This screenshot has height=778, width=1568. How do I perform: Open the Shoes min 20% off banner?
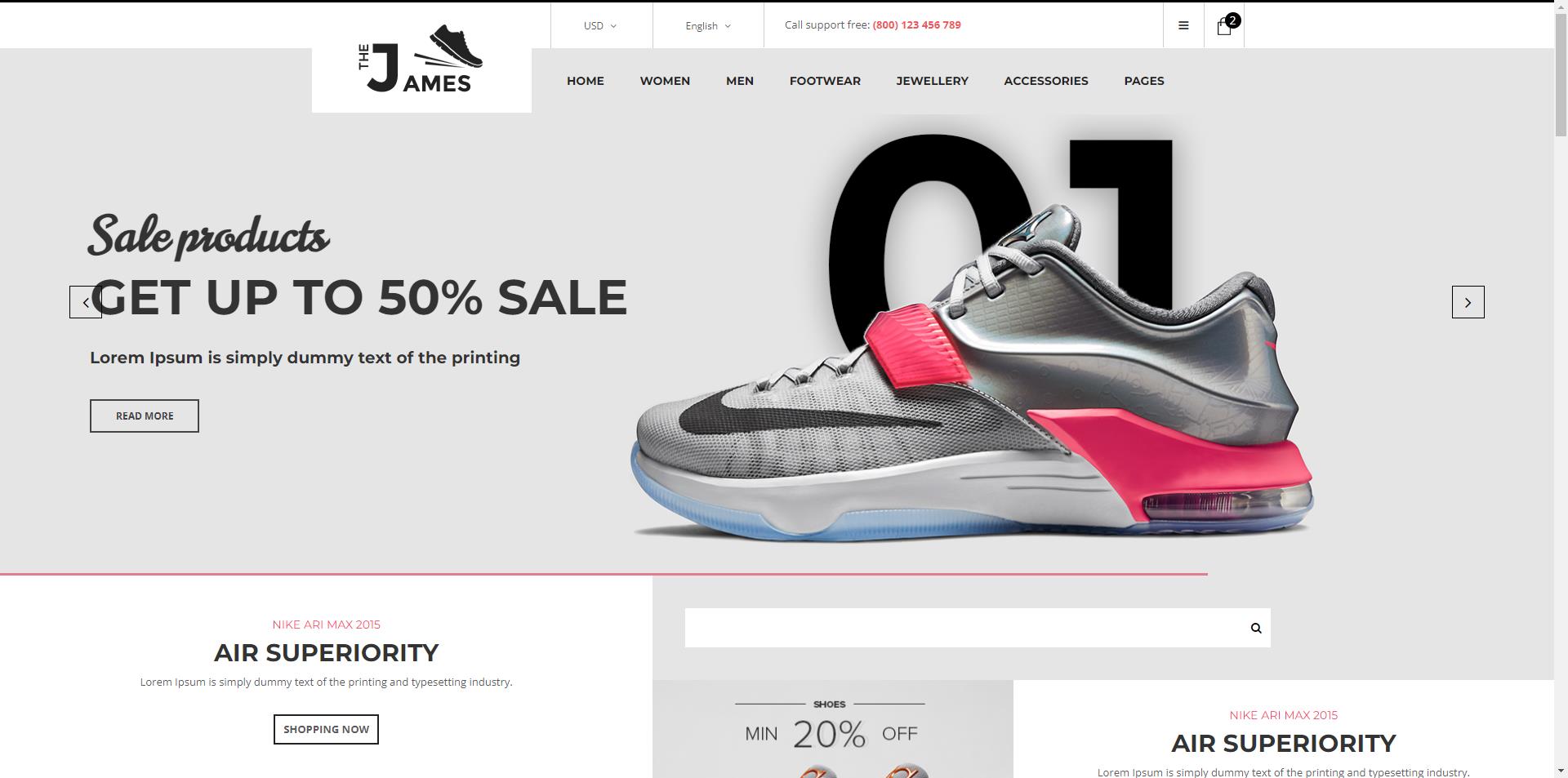click(x=833, y=729)
